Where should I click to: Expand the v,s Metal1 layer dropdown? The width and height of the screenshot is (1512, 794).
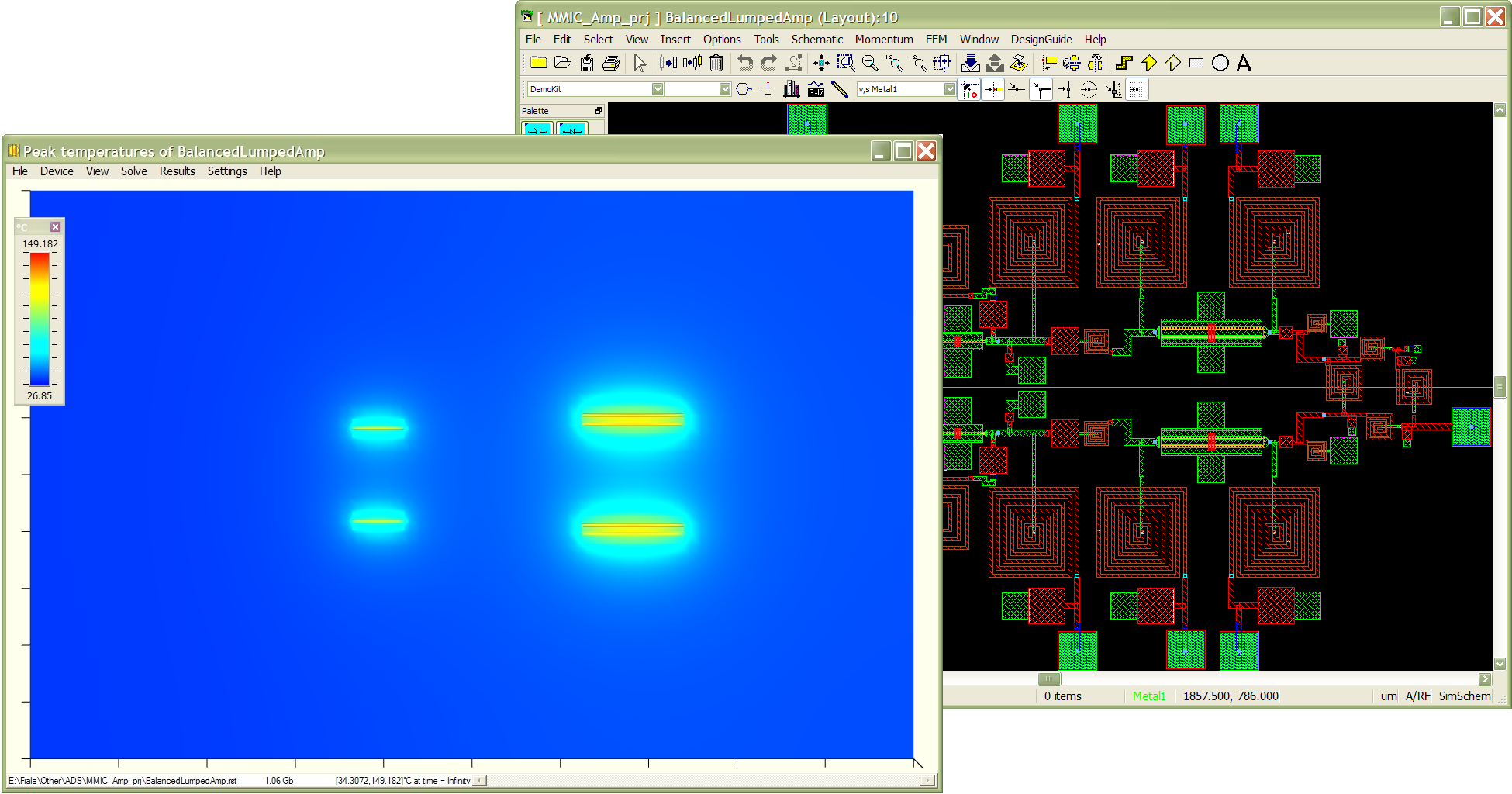(950, 89)
